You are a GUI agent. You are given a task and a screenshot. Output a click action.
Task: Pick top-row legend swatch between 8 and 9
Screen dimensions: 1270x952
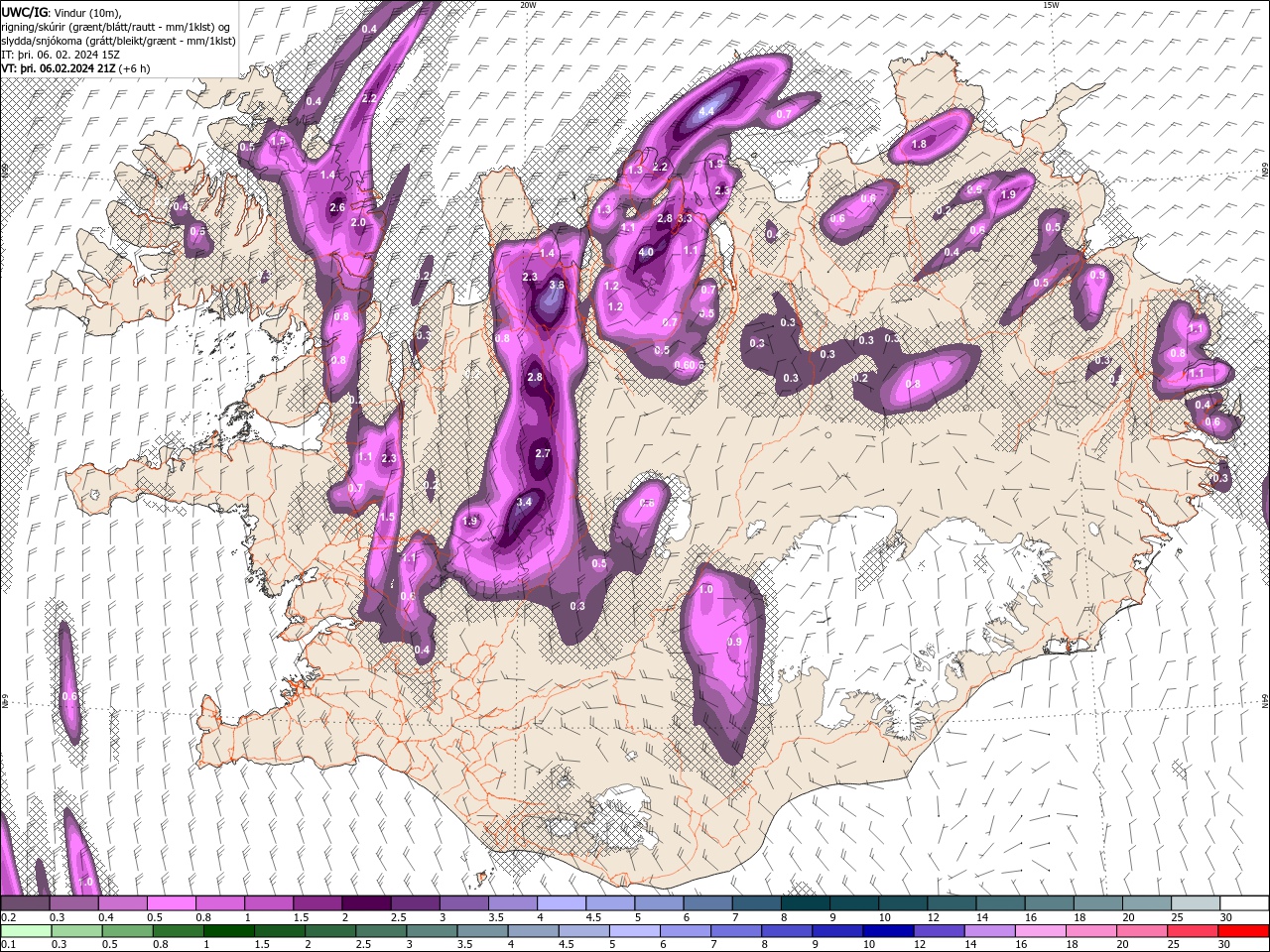(804, 903)
